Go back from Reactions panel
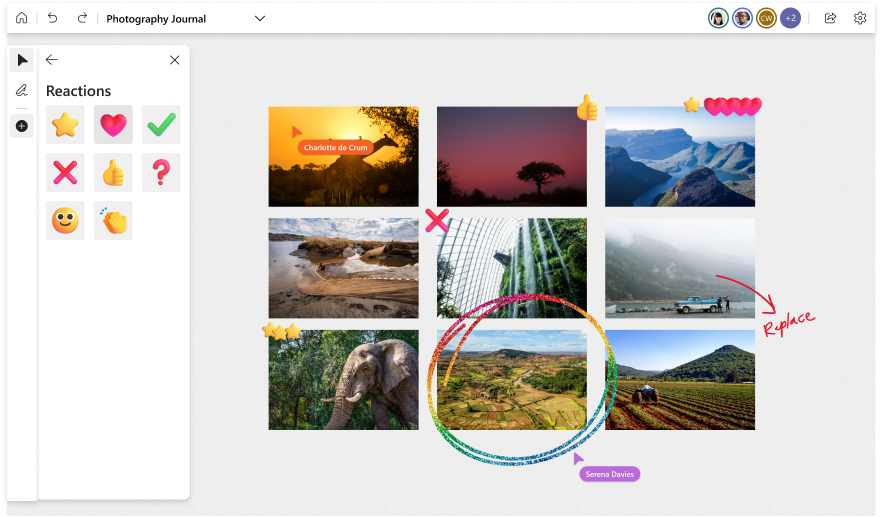Viewport: 881px width, 517px height. pos(52,60)
